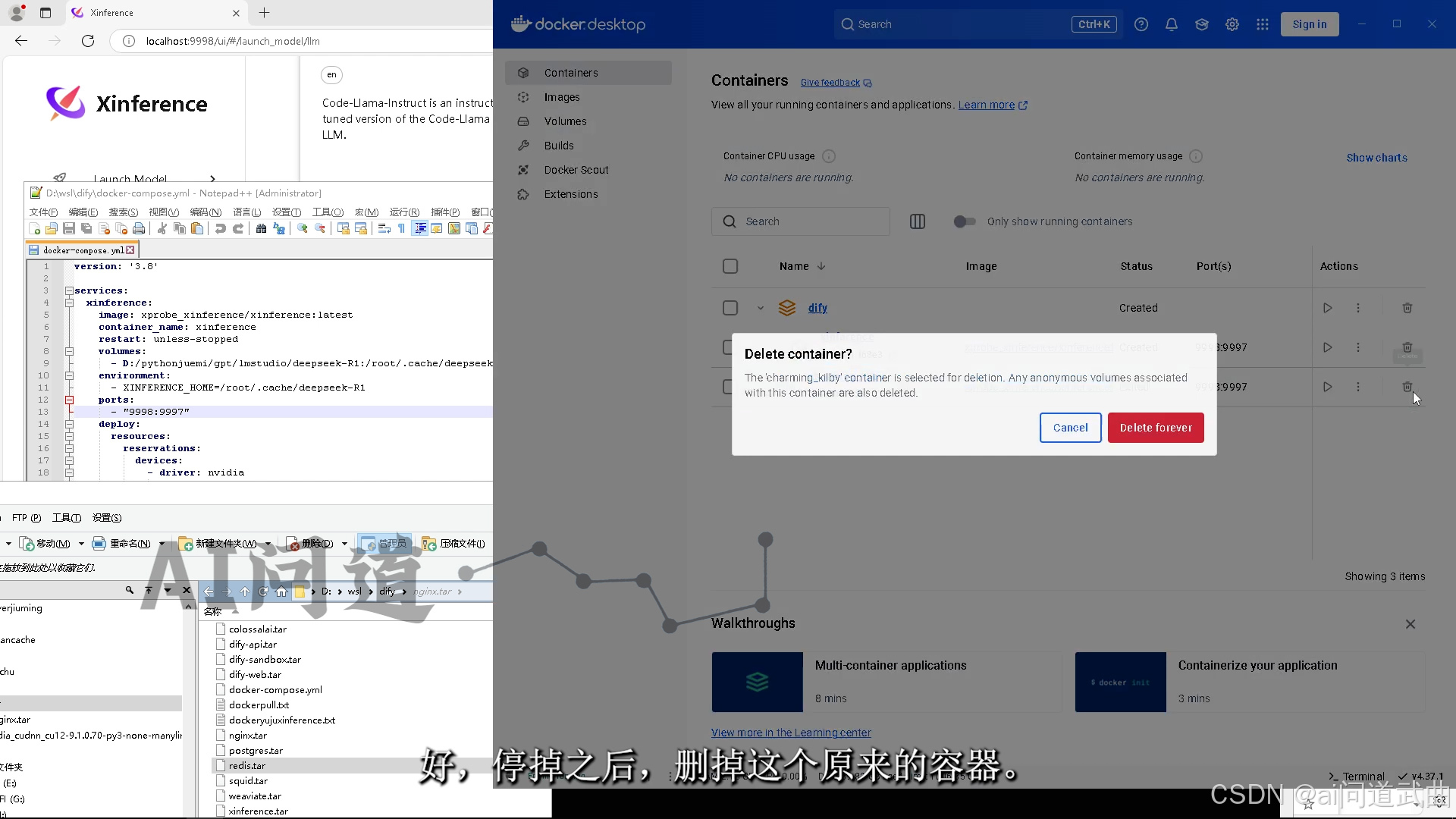This screenshot has width=1456, height=819.
Task: Open the 删除(D) dropdown arrow
Action: pos(344,544)
